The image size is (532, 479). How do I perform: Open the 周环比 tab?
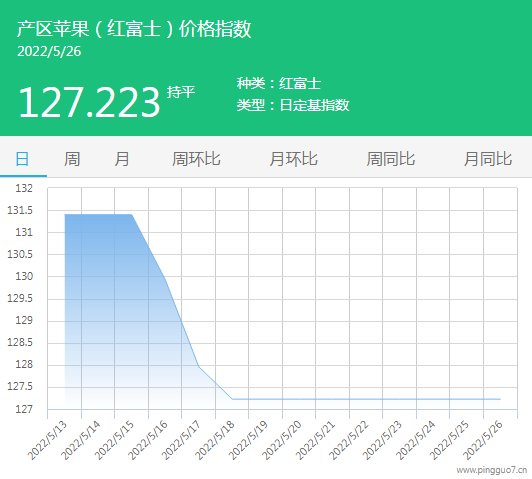196,159
